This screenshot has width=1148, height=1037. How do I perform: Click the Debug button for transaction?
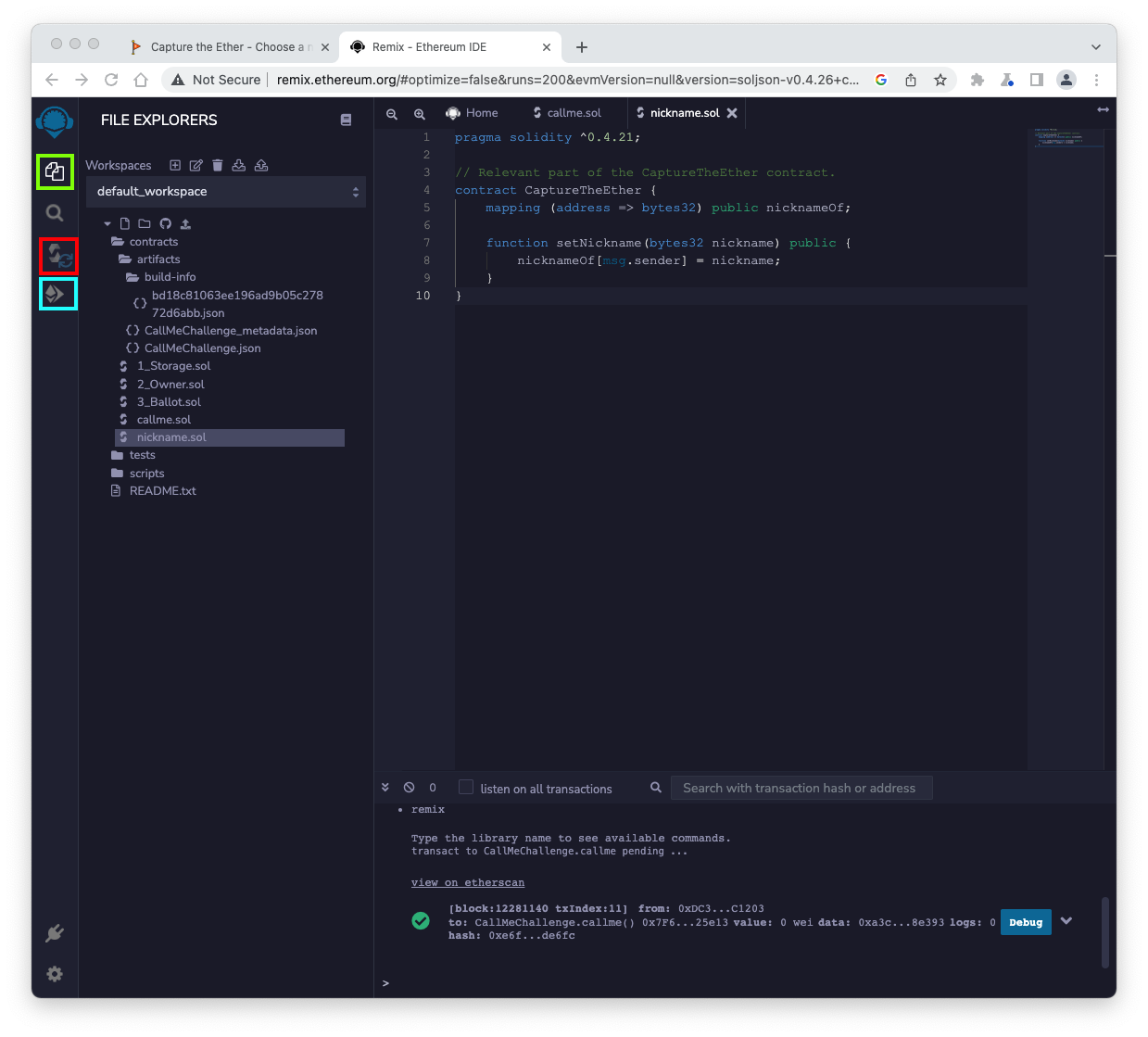(x=1026, y=922)
